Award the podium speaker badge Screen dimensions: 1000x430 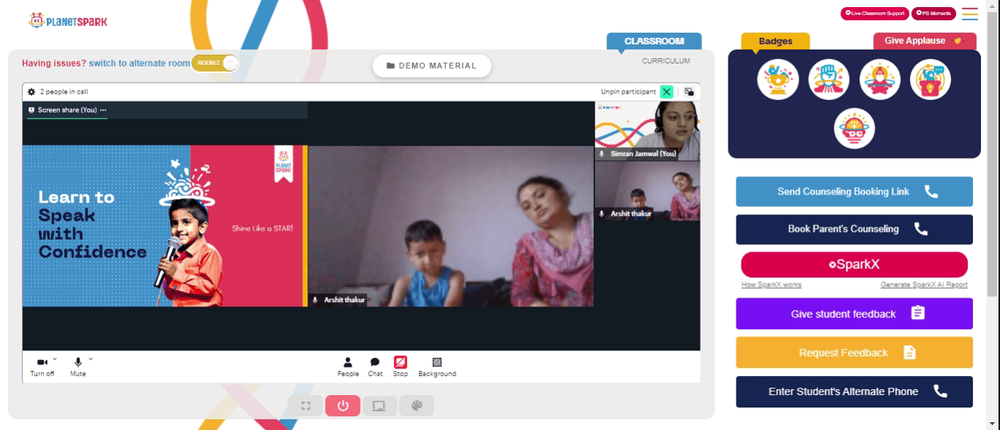(930, 79)
